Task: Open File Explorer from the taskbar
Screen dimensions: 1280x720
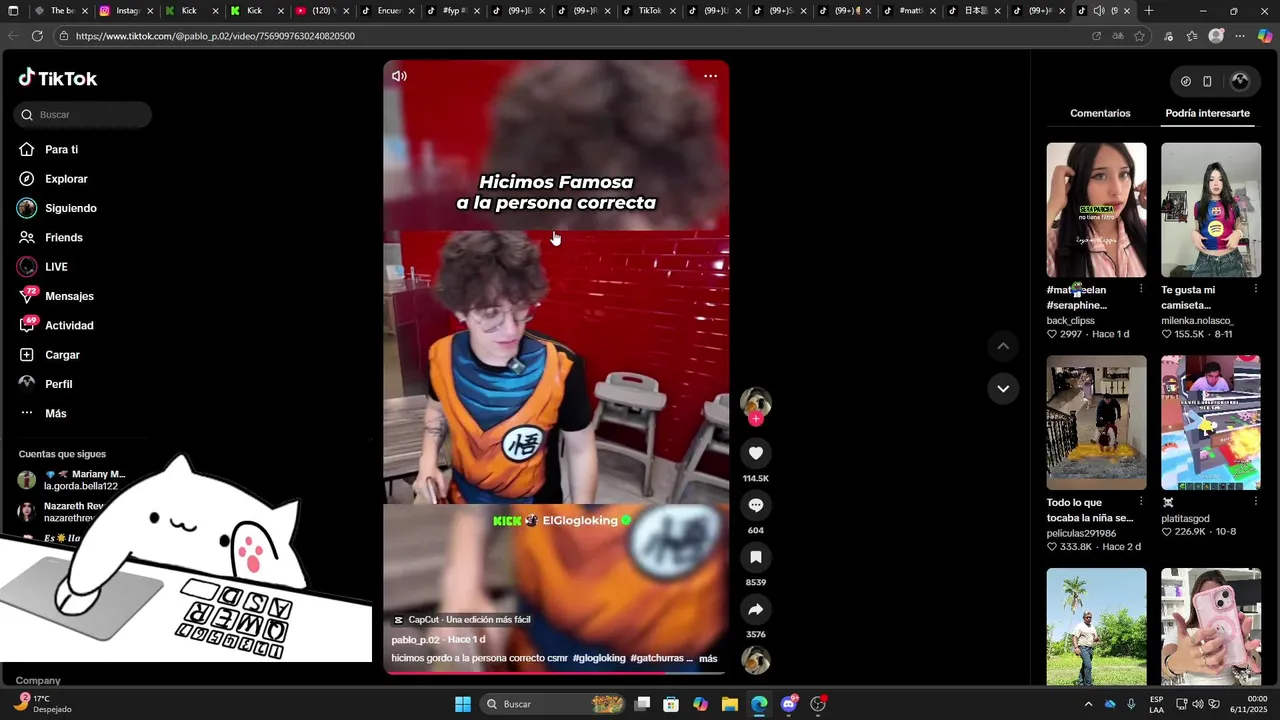Action: (x=729, y=704)
